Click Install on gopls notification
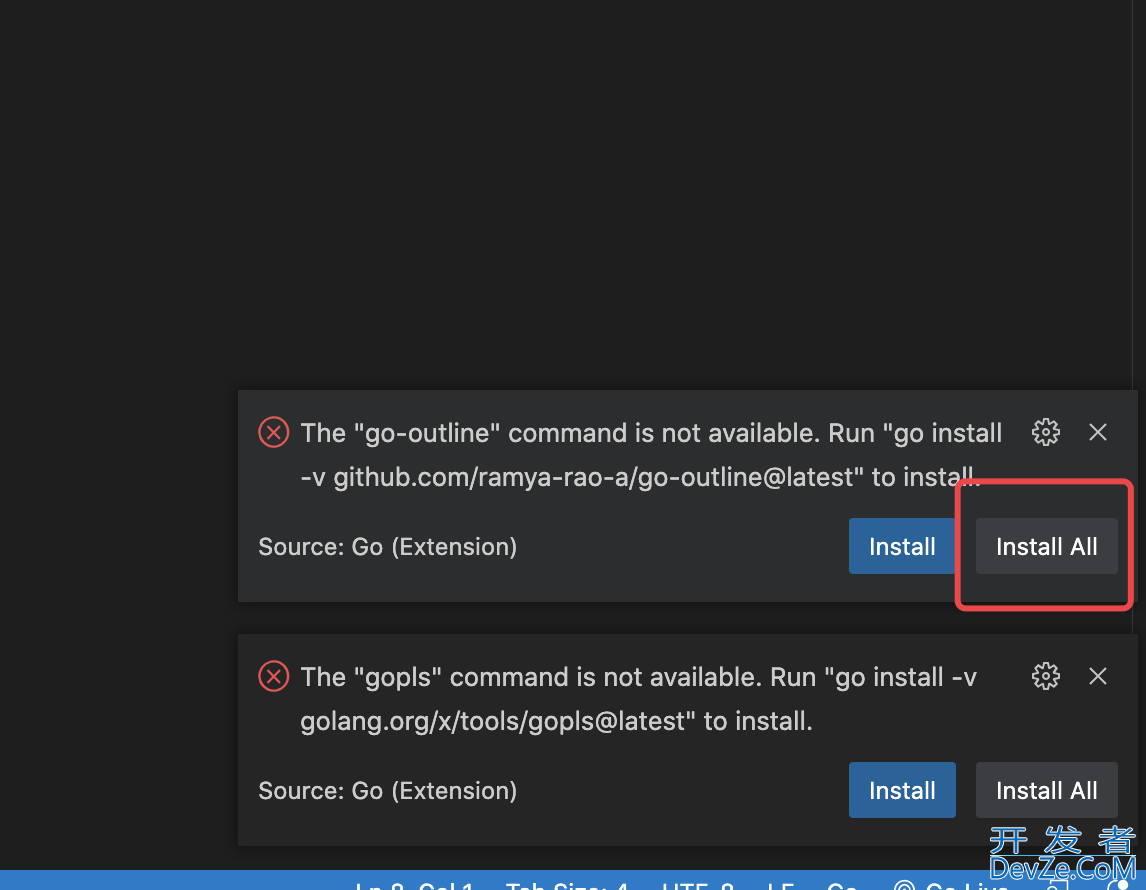The width and height of the screenshot is (1146, 890). click(902, 791)
